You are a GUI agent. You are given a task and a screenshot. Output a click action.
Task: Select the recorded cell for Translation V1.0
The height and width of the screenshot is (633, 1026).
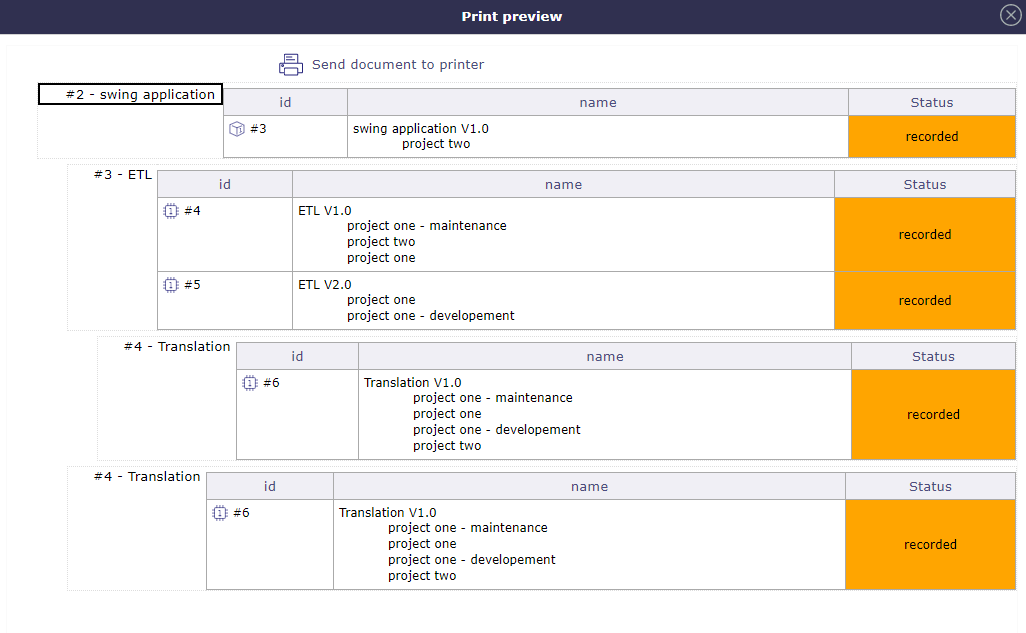coord(933,414)
